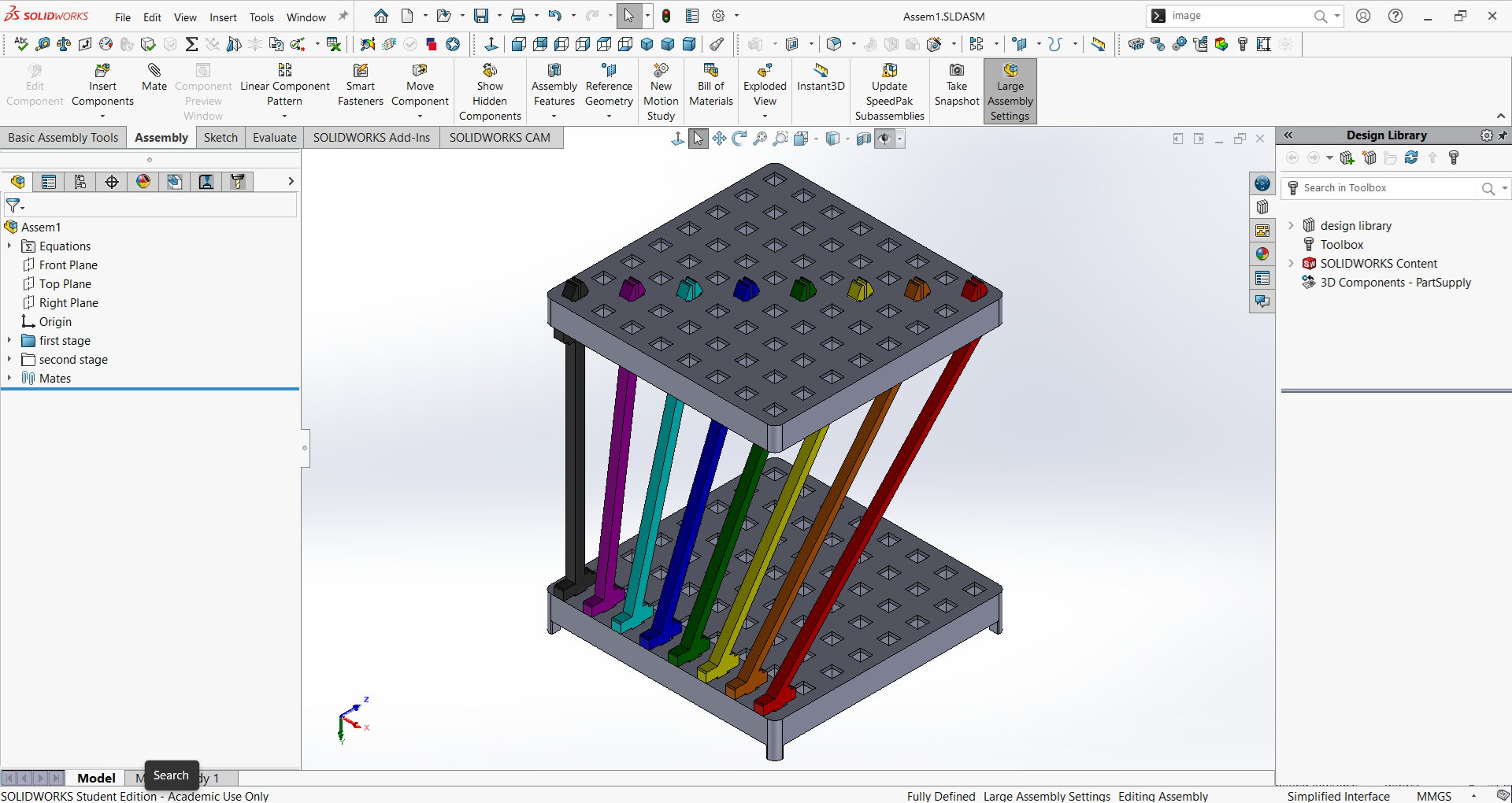Select Toolbox in Design Library
The height and width of the screenshot is (803, 1512).
click(1341, 245)
